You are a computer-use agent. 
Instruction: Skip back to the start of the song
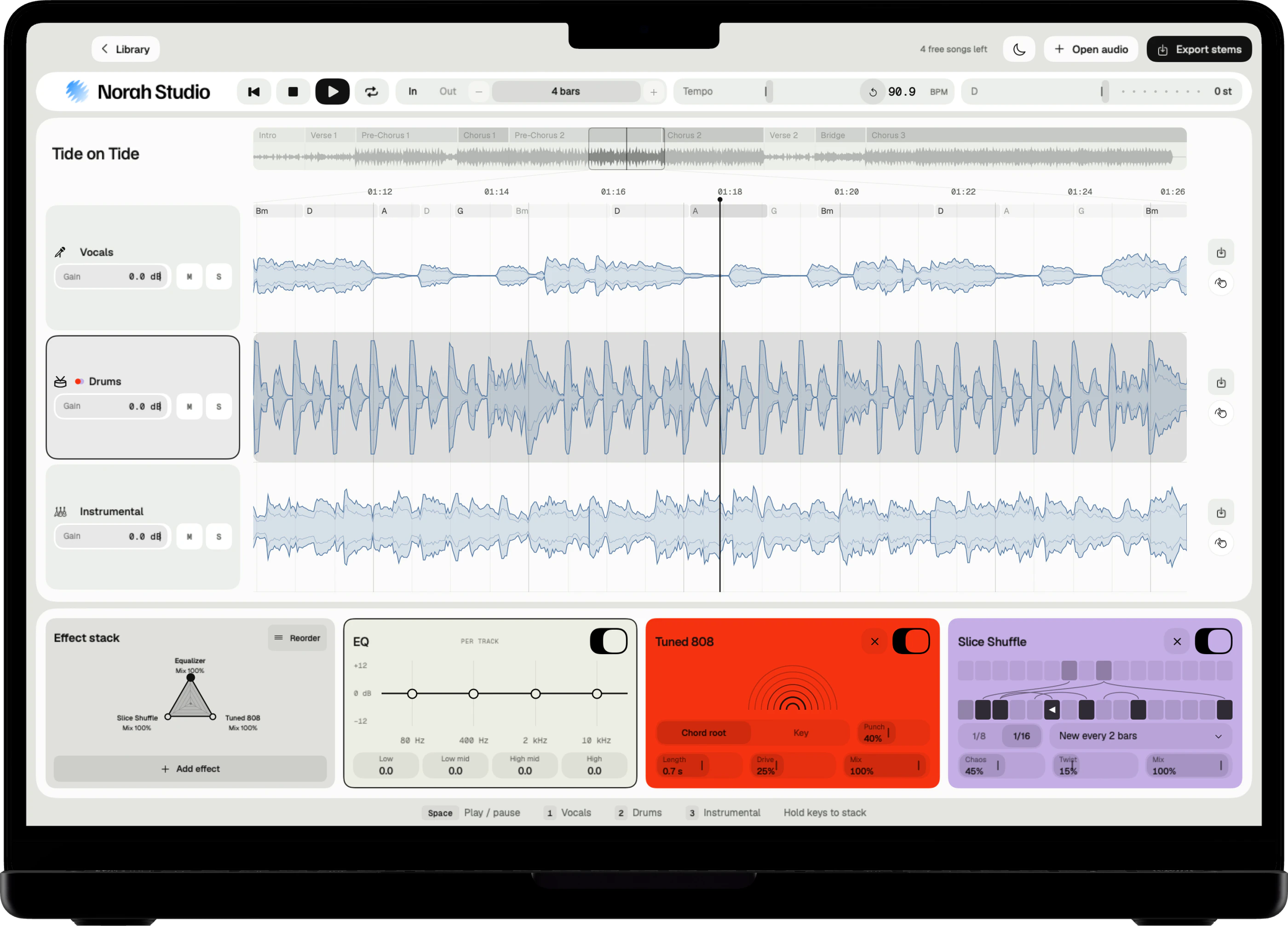pos(254,92)
